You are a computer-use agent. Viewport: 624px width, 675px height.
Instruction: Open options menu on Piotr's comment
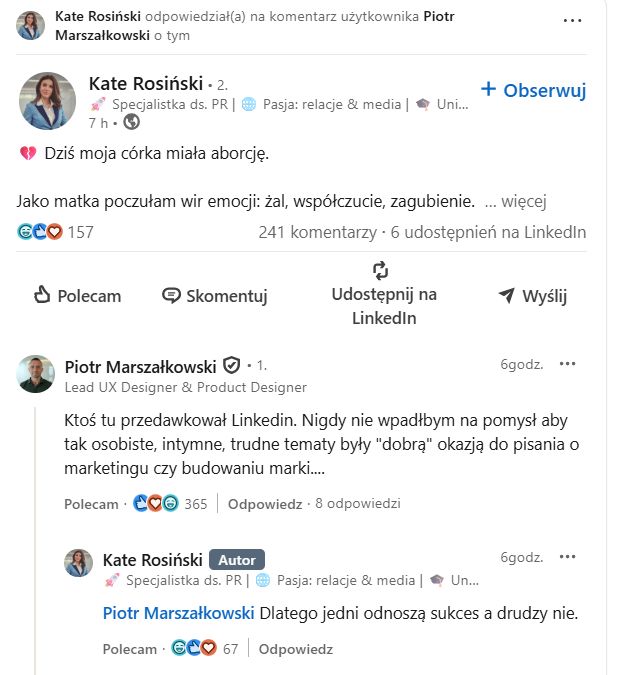(x=568, y=364)
